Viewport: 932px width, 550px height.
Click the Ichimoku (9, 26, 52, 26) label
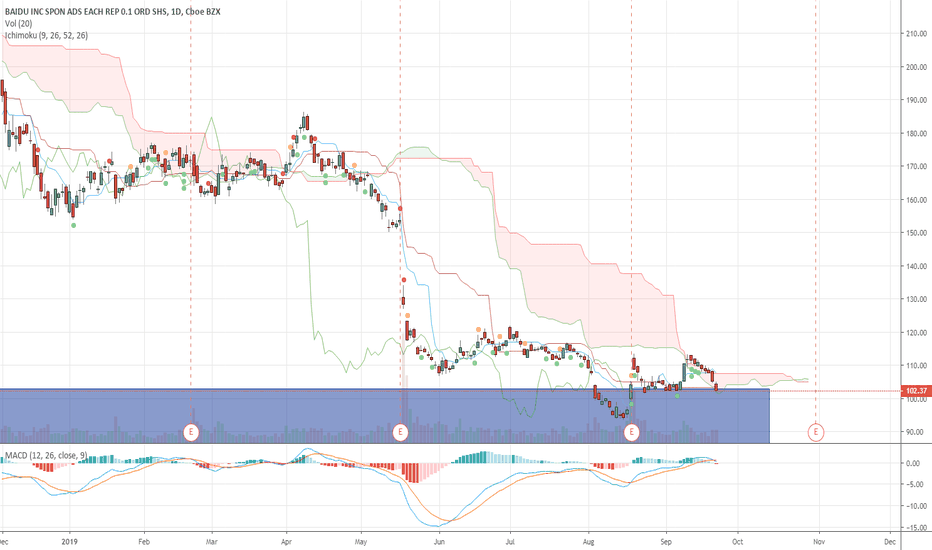point(46,35)
